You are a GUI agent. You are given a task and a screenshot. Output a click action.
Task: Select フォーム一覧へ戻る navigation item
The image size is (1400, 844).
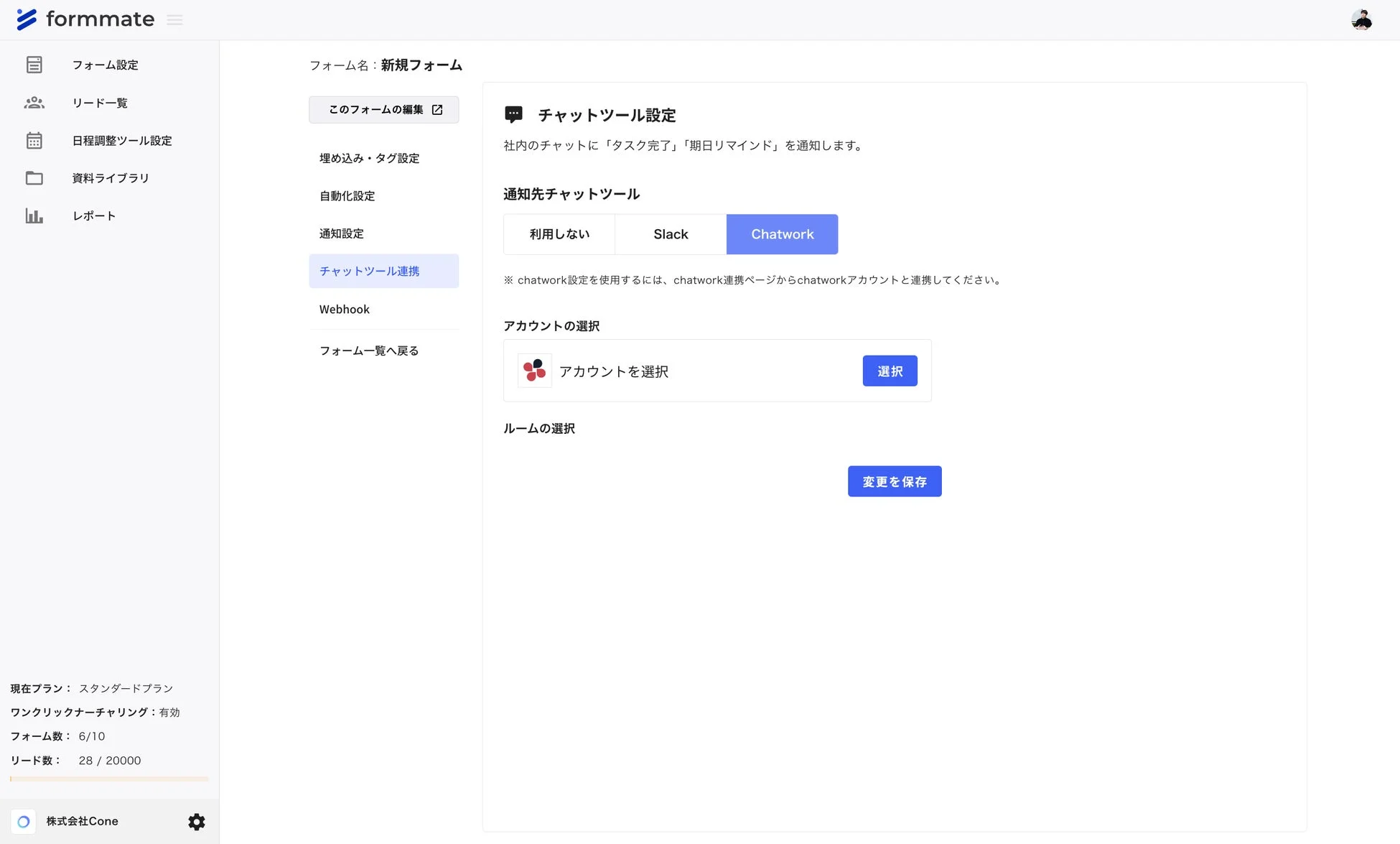click(369, 351)
